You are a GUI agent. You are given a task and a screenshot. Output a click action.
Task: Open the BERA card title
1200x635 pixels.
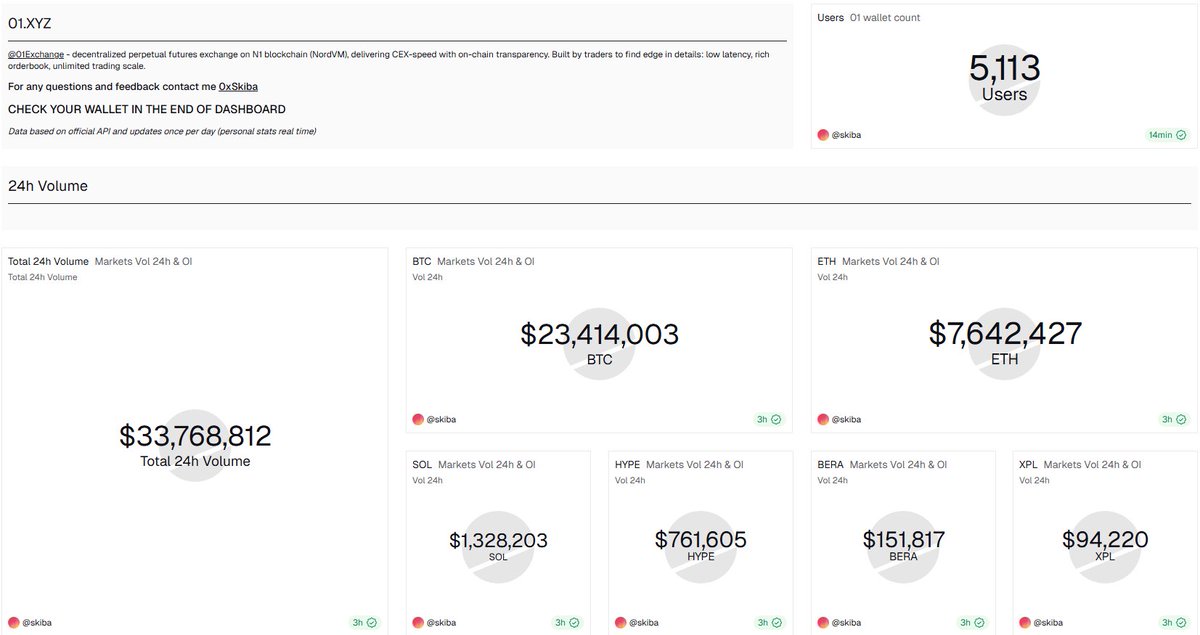tap(830, 465)
